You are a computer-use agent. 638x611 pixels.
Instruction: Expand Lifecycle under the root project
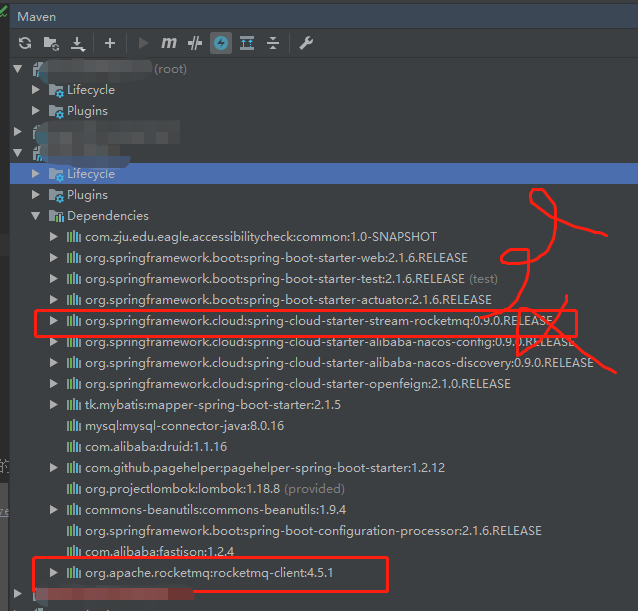pos(35,89)
